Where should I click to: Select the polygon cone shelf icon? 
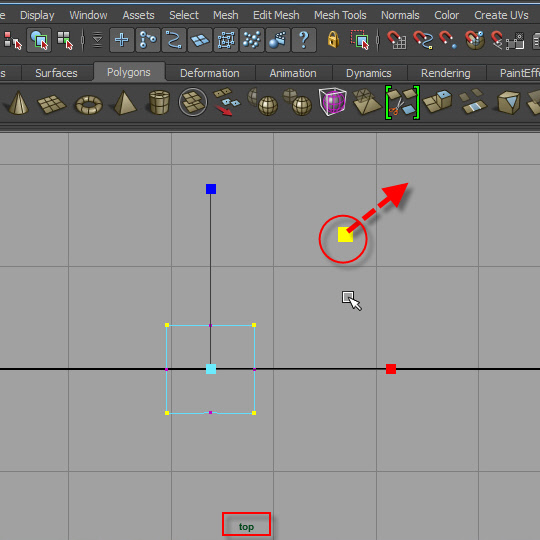18,102
